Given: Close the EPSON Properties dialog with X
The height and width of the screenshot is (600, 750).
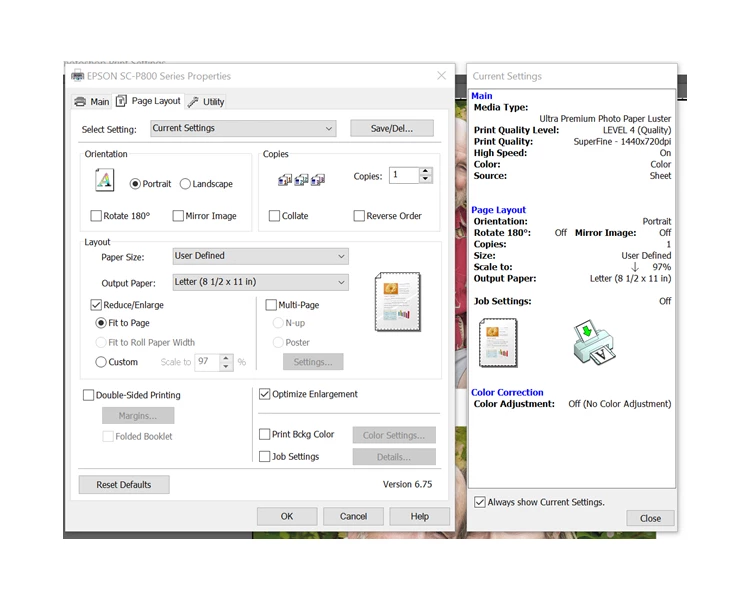Looking at the screenshot, I should (441, 76).
